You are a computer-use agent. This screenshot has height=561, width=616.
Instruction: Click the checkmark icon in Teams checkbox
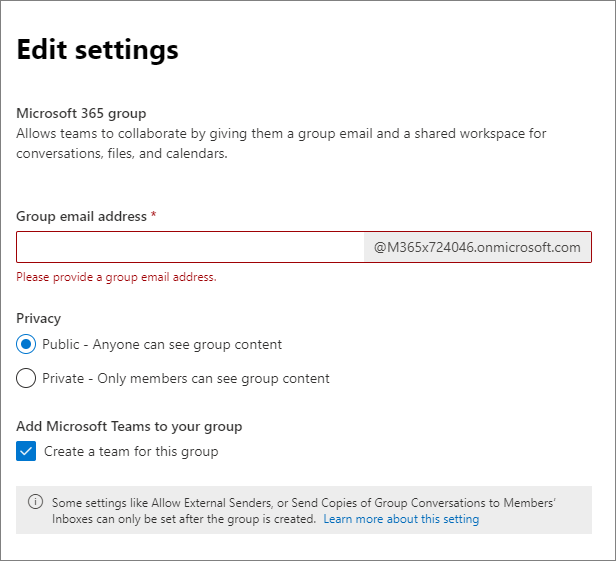[26, 451]
